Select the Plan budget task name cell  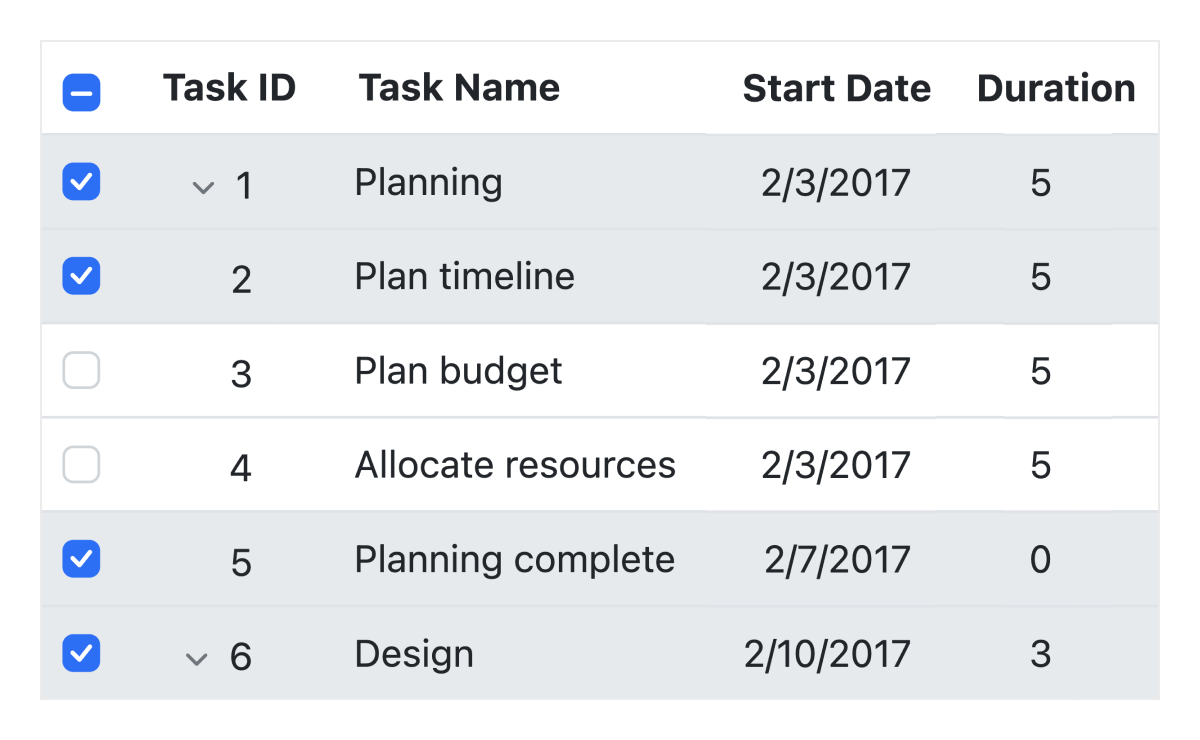(x=458, y=372)
